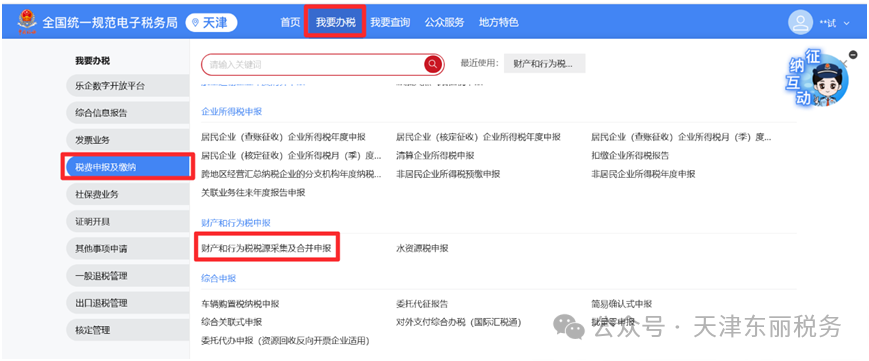This screenshot has width=869, height=361.
Task: Open 居民企业（核定征收）企业所得税年度申报
Action: (x=478, y=137)
